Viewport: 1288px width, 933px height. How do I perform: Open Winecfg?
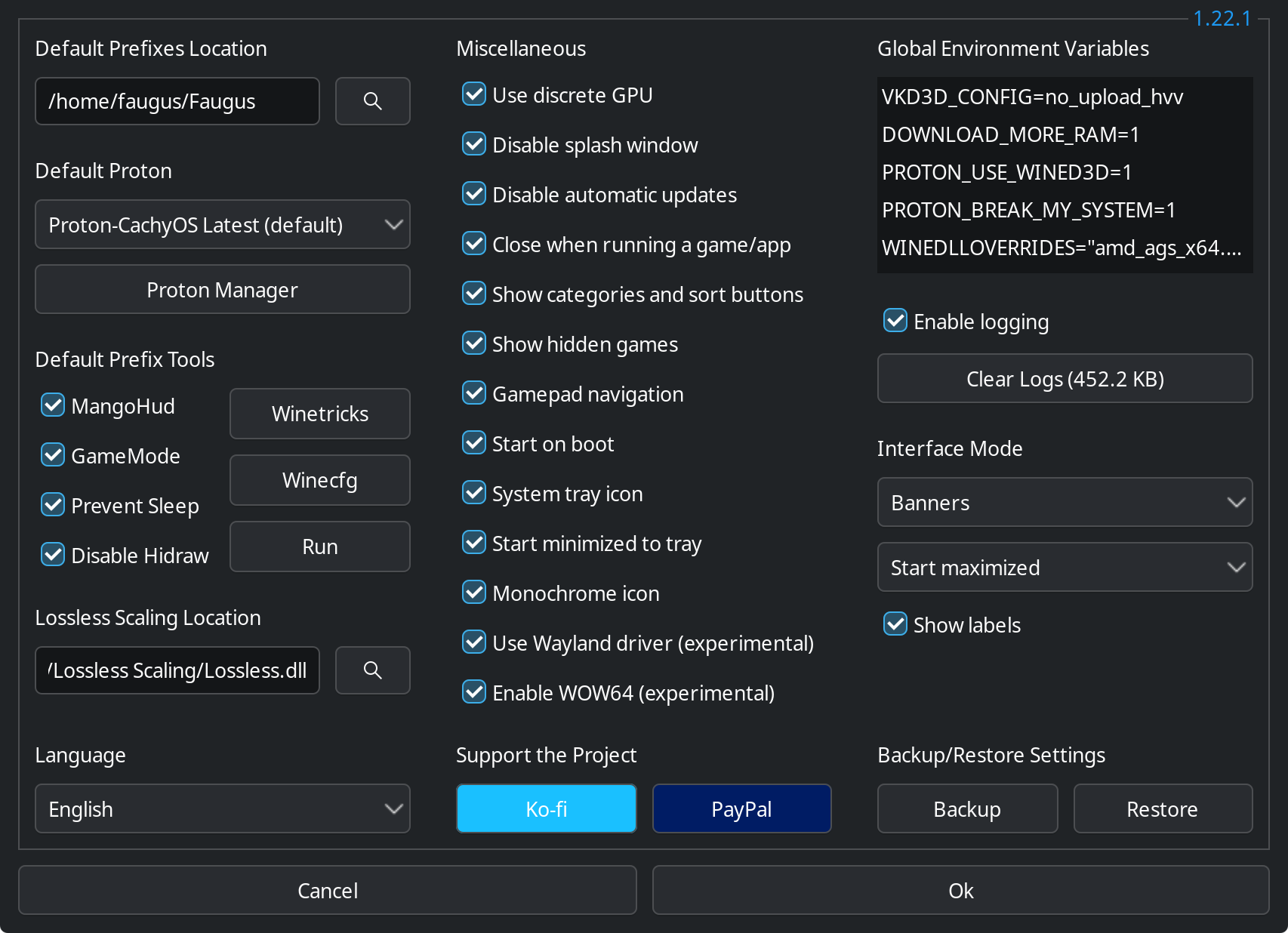click(320, 480)
